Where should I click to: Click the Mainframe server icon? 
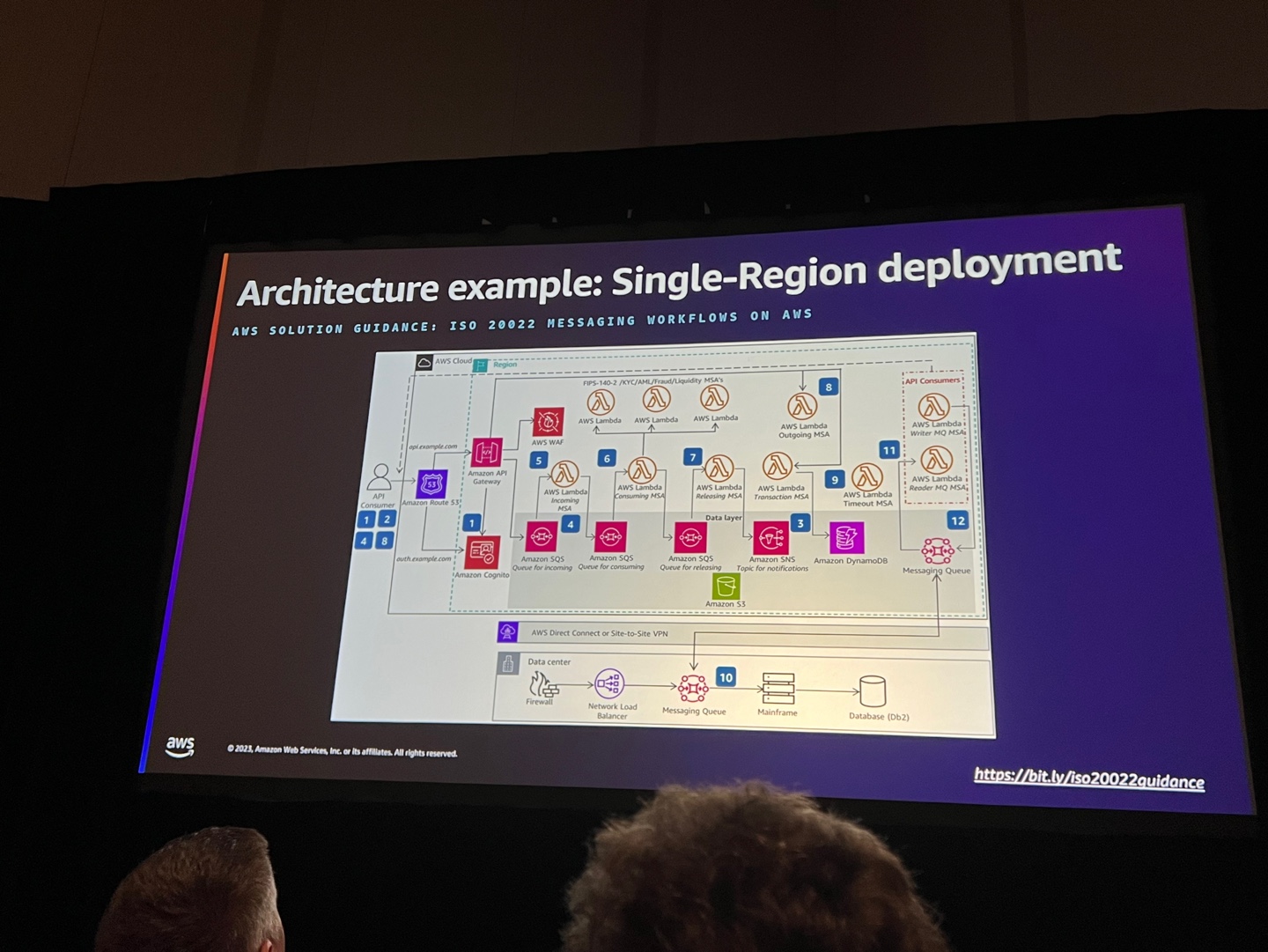(776, 685)
